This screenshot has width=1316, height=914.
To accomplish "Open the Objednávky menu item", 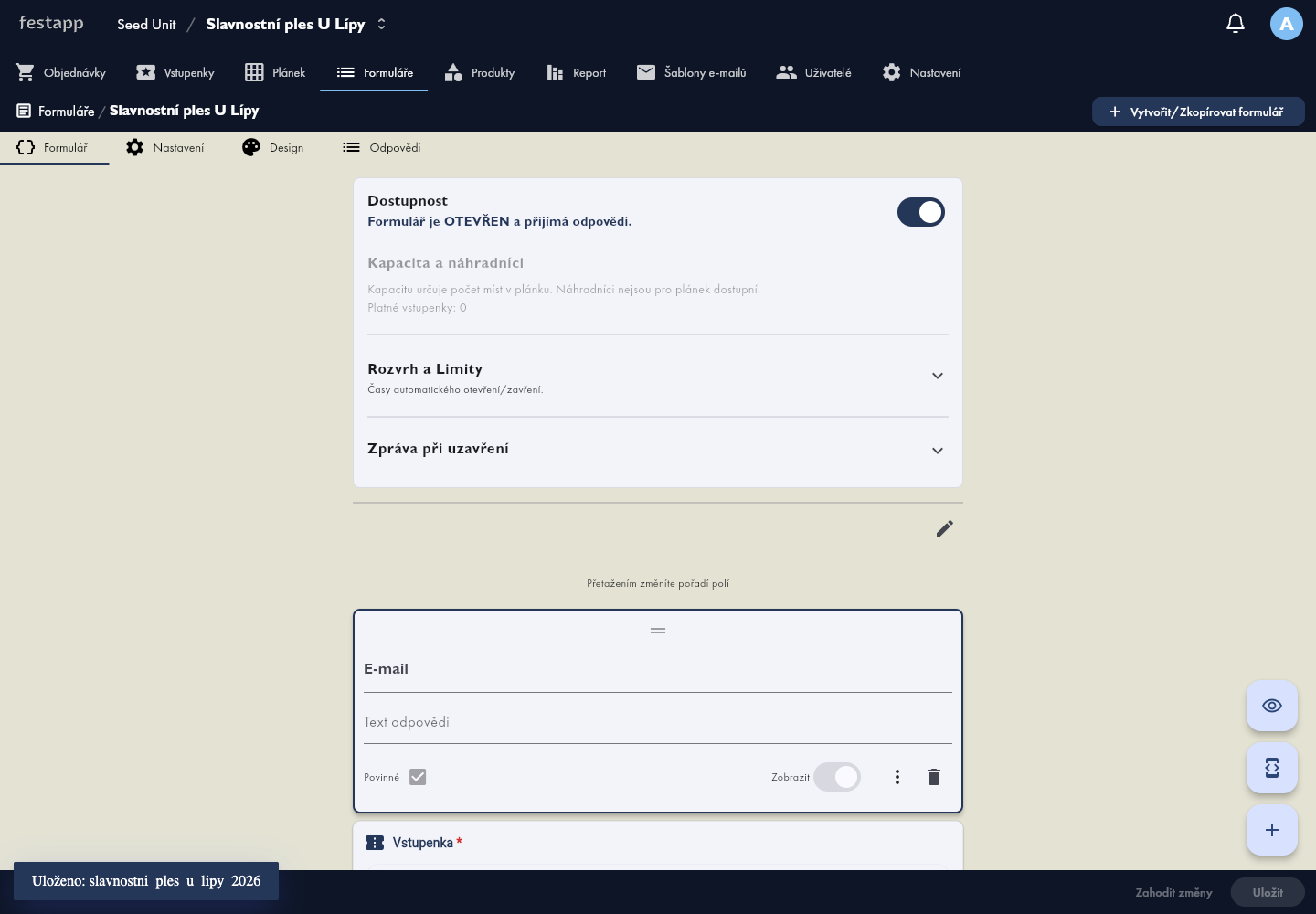I will (x=61, y=73).
